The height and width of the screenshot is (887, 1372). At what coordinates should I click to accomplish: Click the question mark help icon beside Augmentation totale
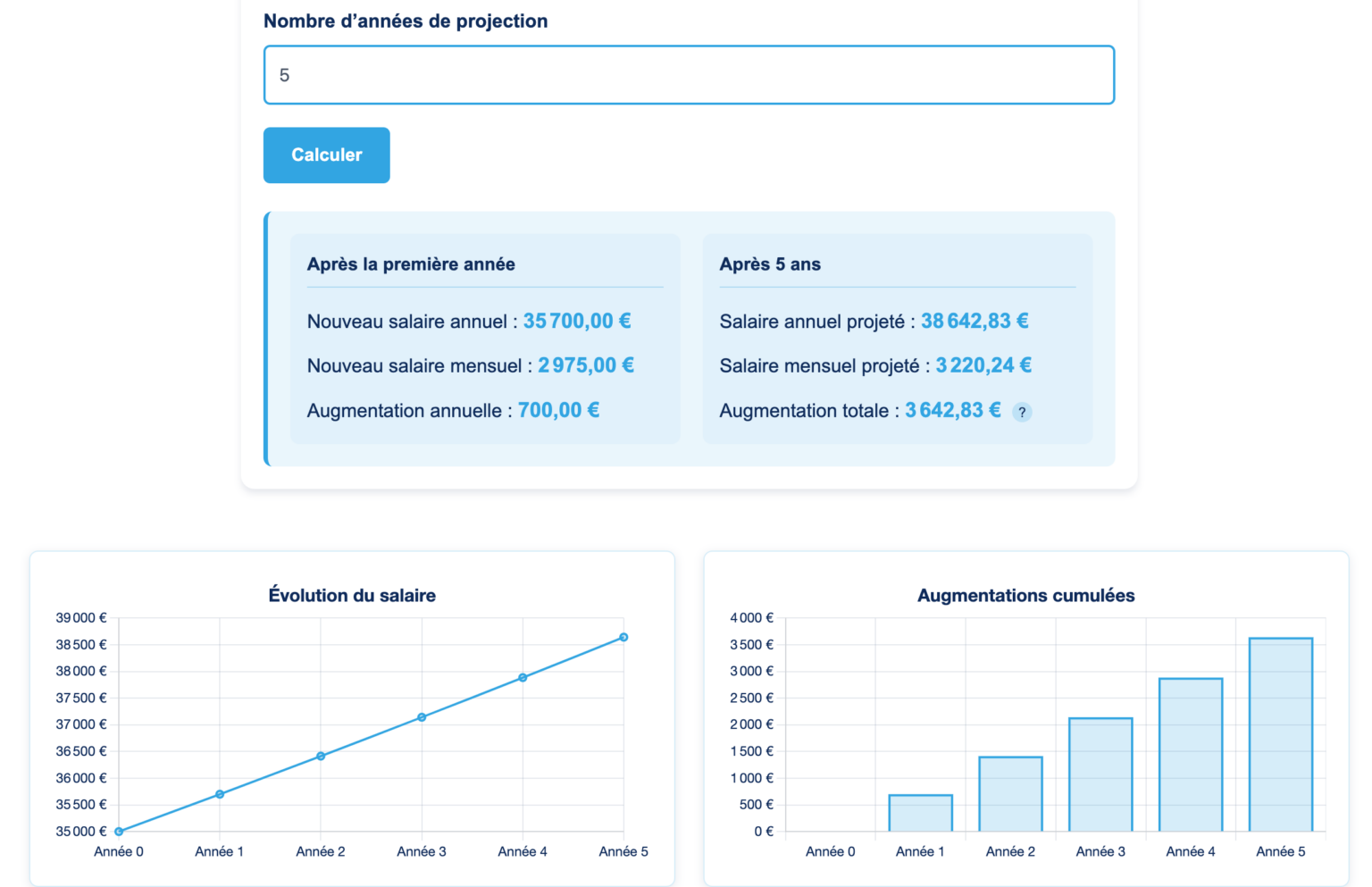coord(1022,412)
